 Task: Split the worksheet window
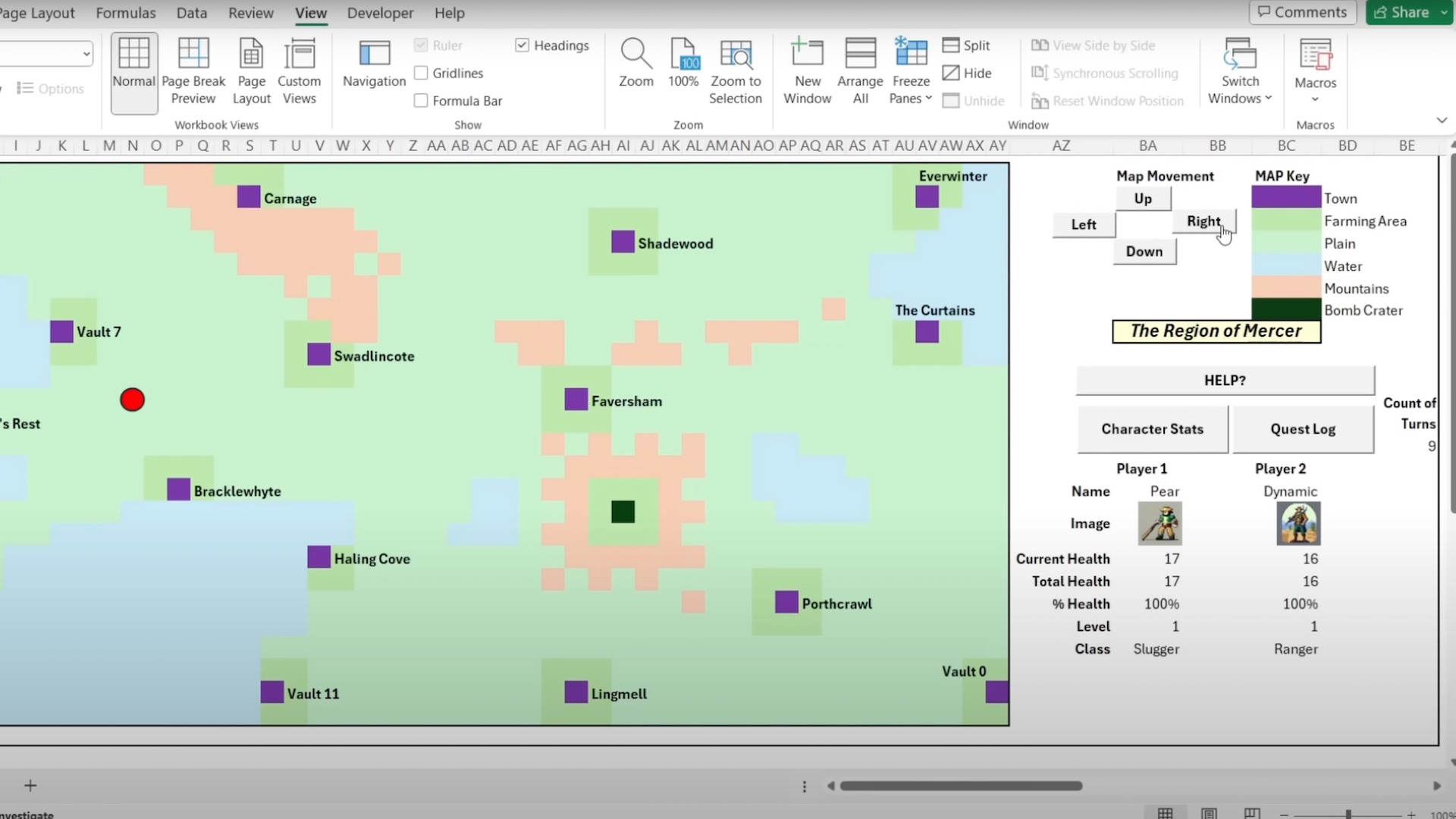(966, 45)
